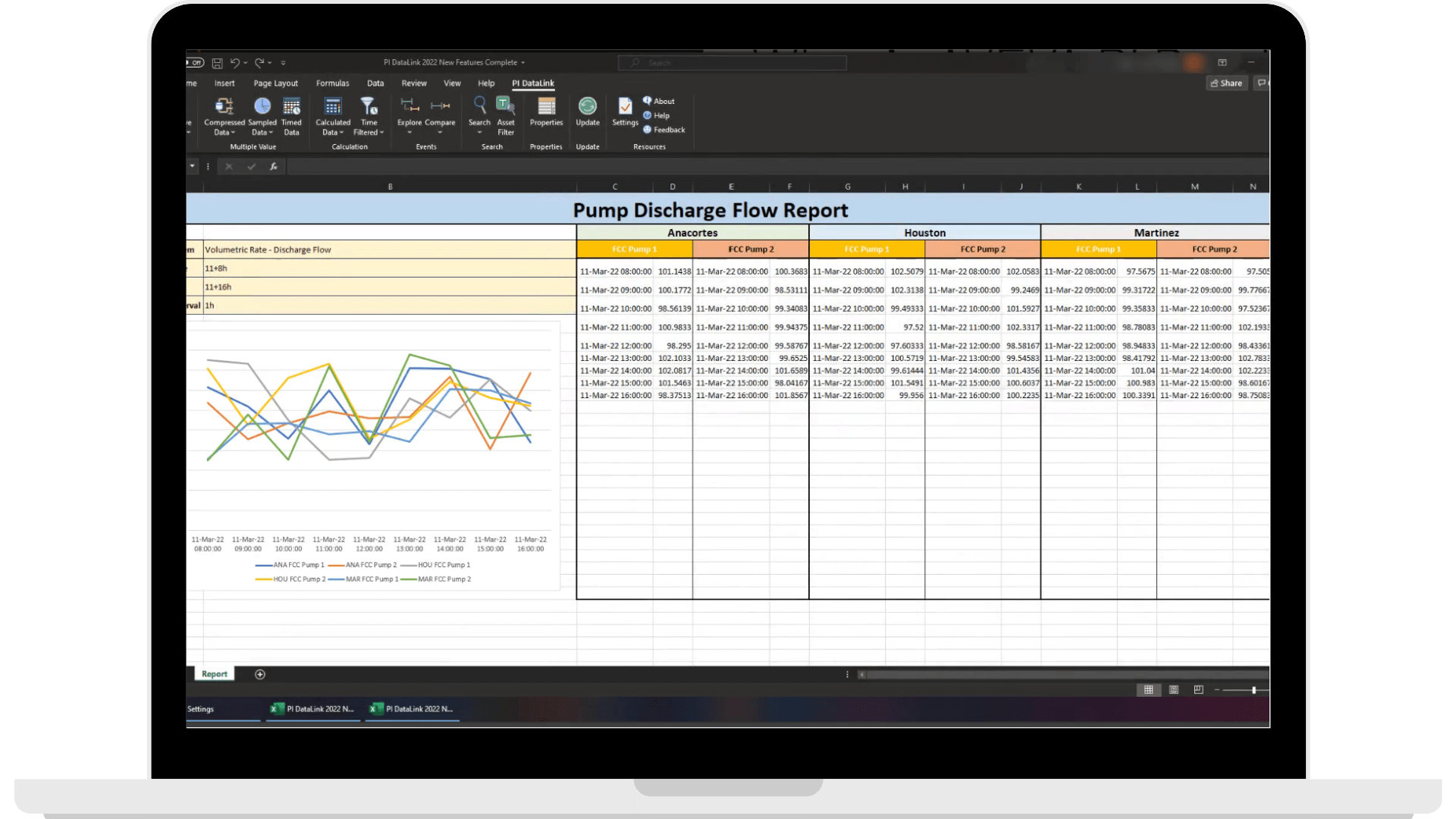Open the Calculated Data tool

[x=332, y=114]
